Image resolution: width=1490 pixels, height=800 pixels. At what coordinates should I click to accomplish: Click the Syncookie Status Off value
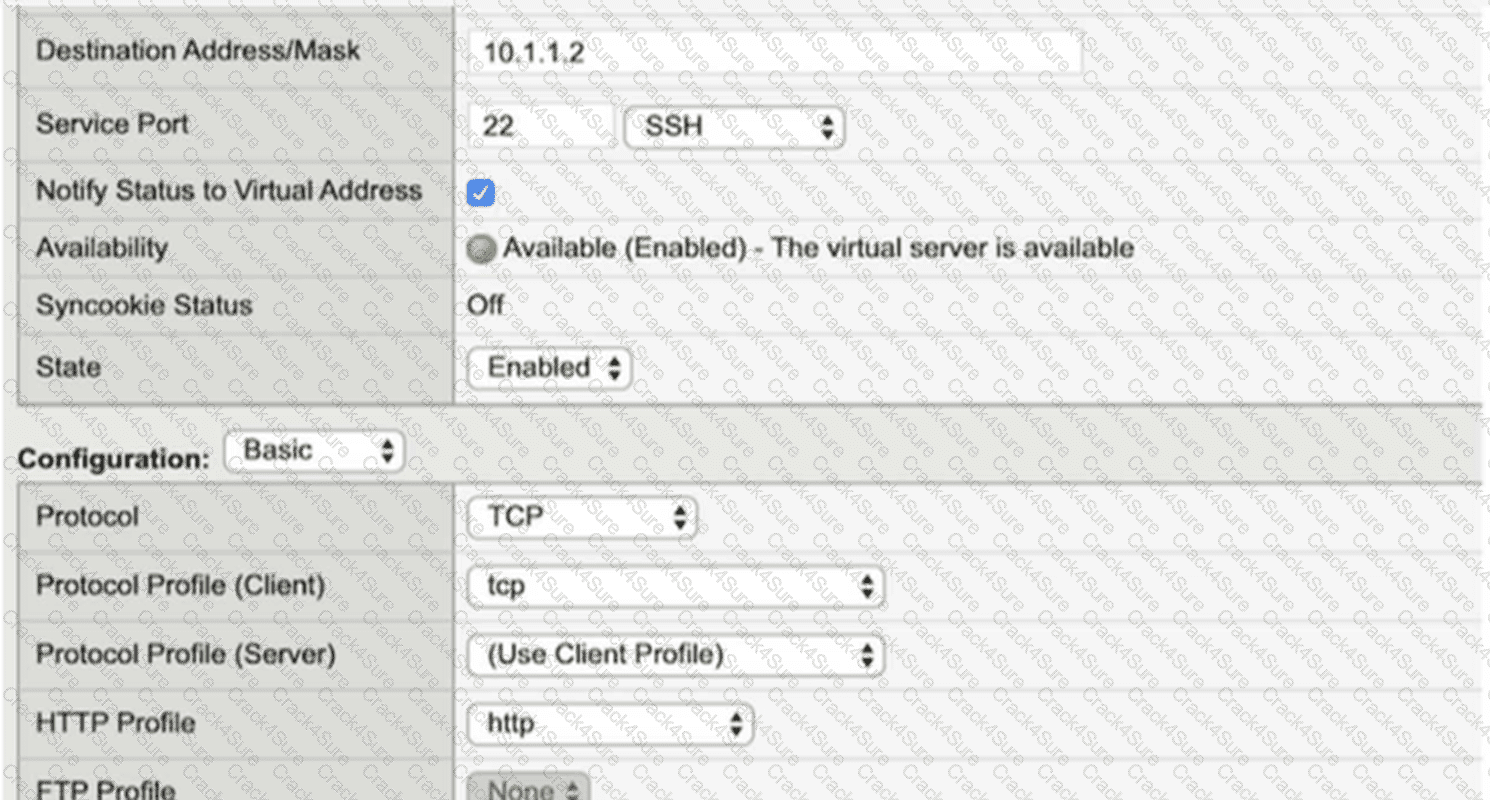(486, 305)
